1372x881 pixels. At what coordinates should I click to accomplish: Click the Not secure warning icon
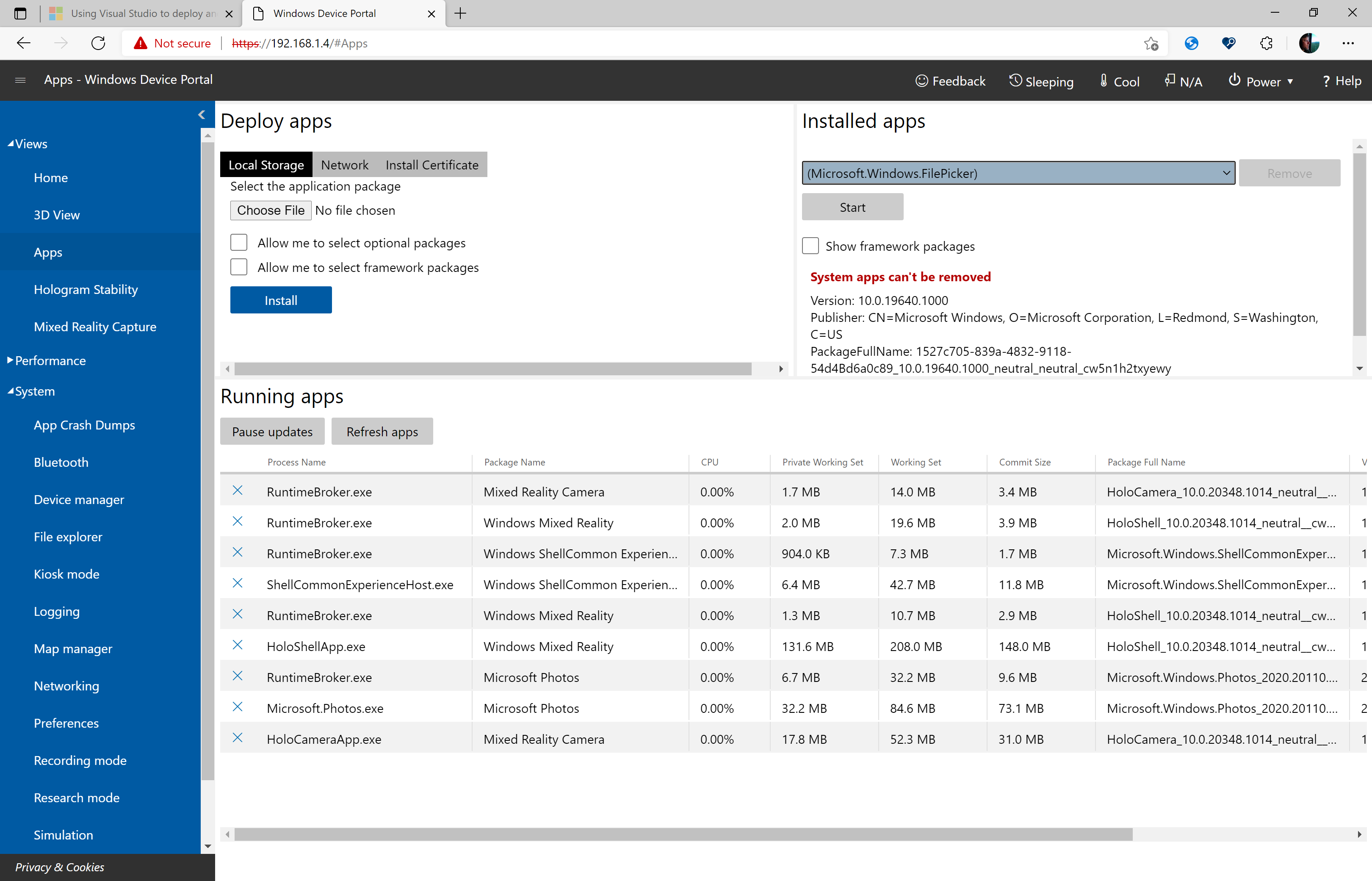[x=140, y=44]
